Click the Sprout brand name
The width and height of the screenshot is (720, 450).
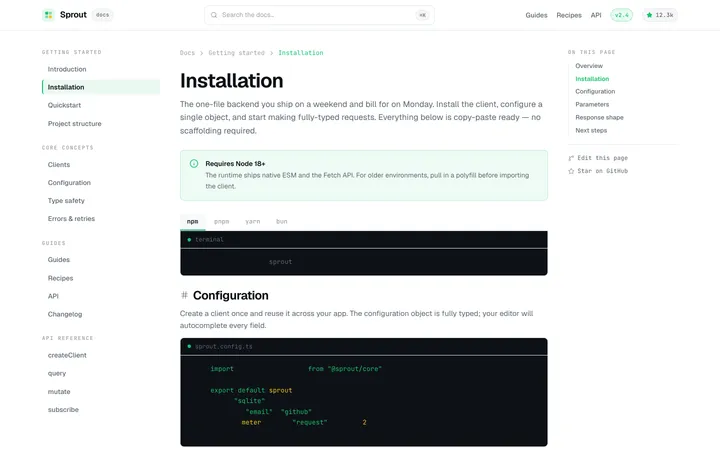pyautogui.click(x=73, y=15)
